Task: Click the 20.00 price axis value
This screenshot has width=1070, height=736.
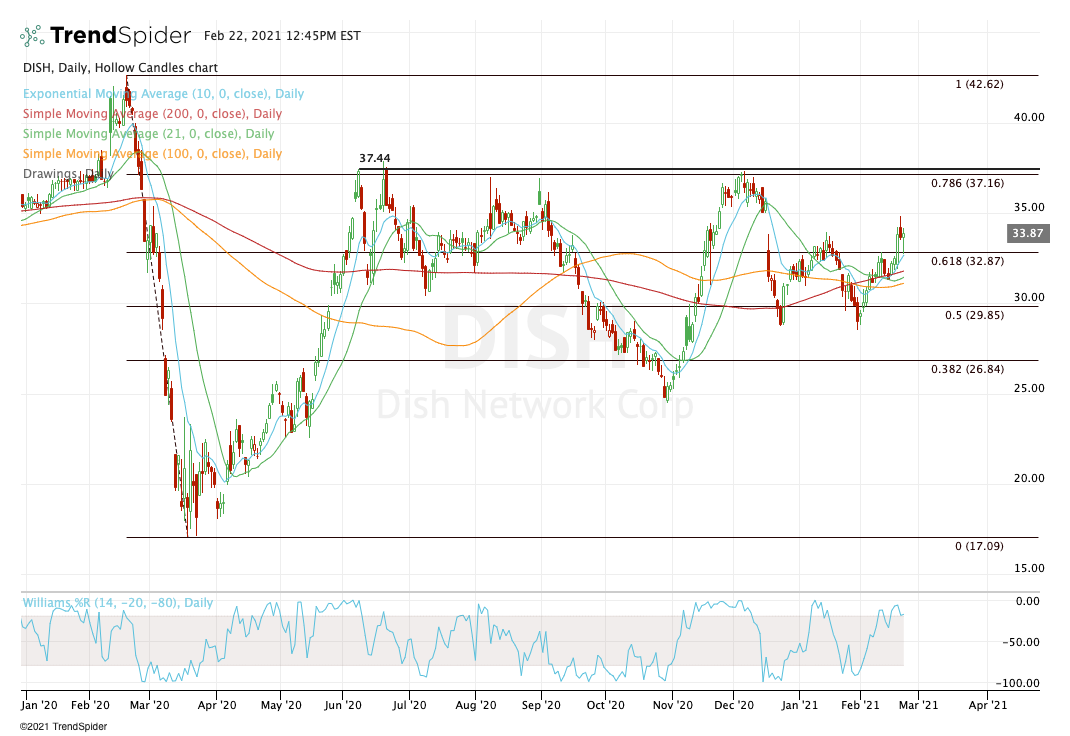Action: tap(1029, 477)
